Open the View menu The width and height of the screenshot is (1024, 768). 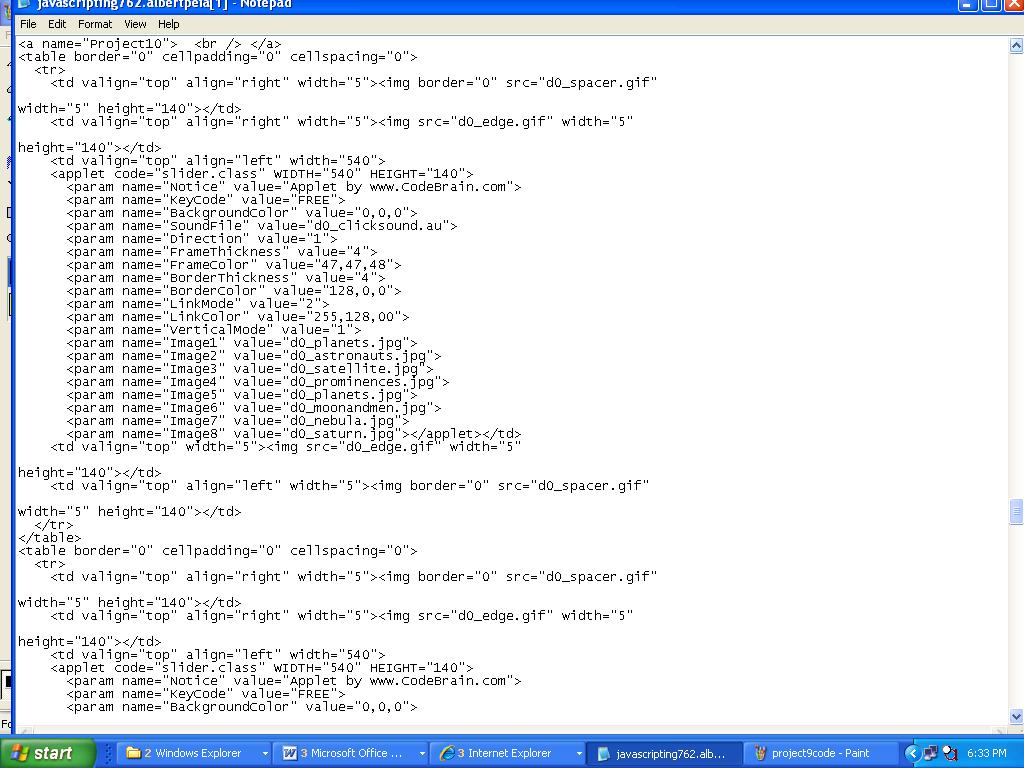point(135,24)
